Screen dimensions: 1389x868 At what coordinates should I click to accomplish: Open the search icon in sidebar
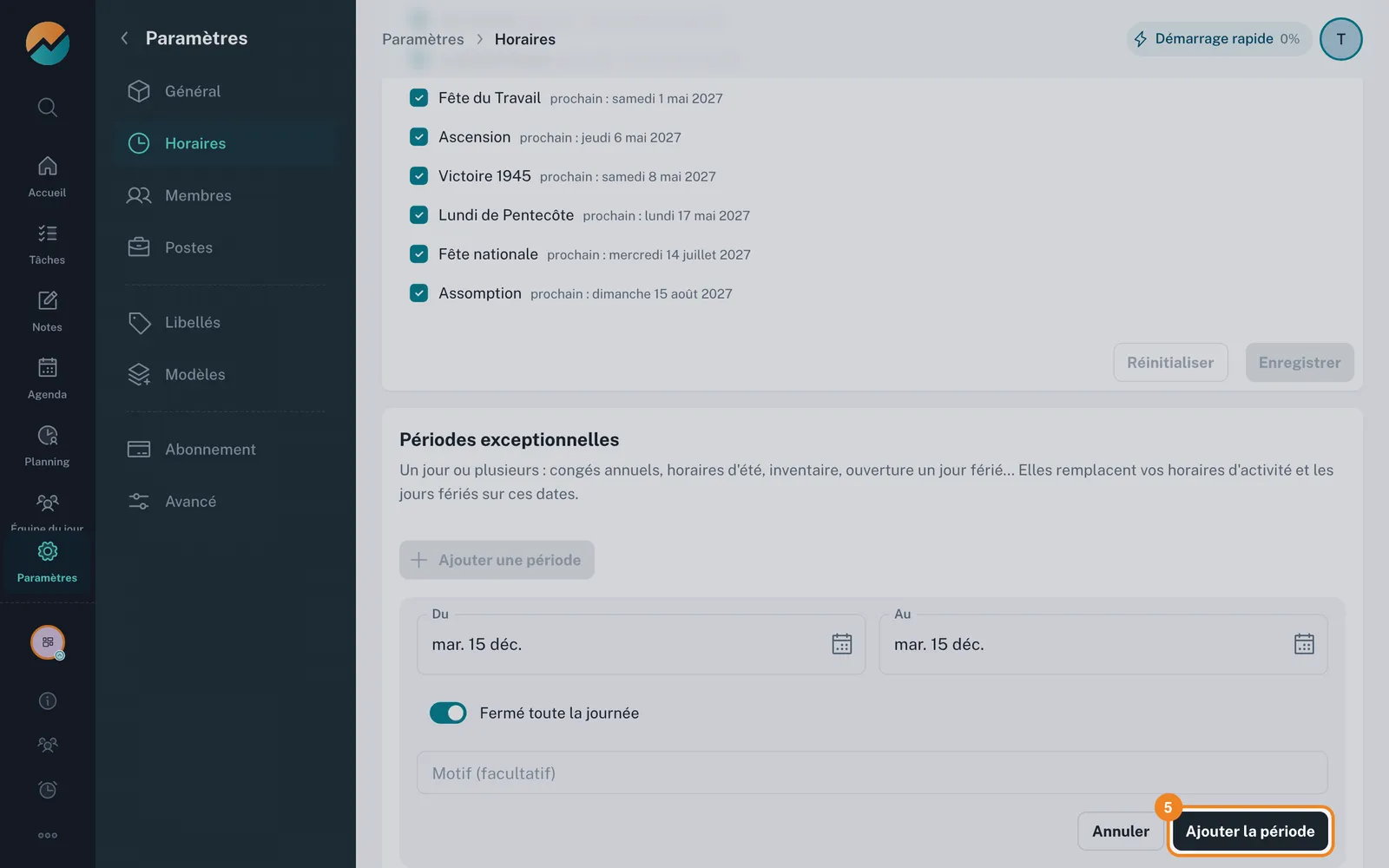(48, 107)
